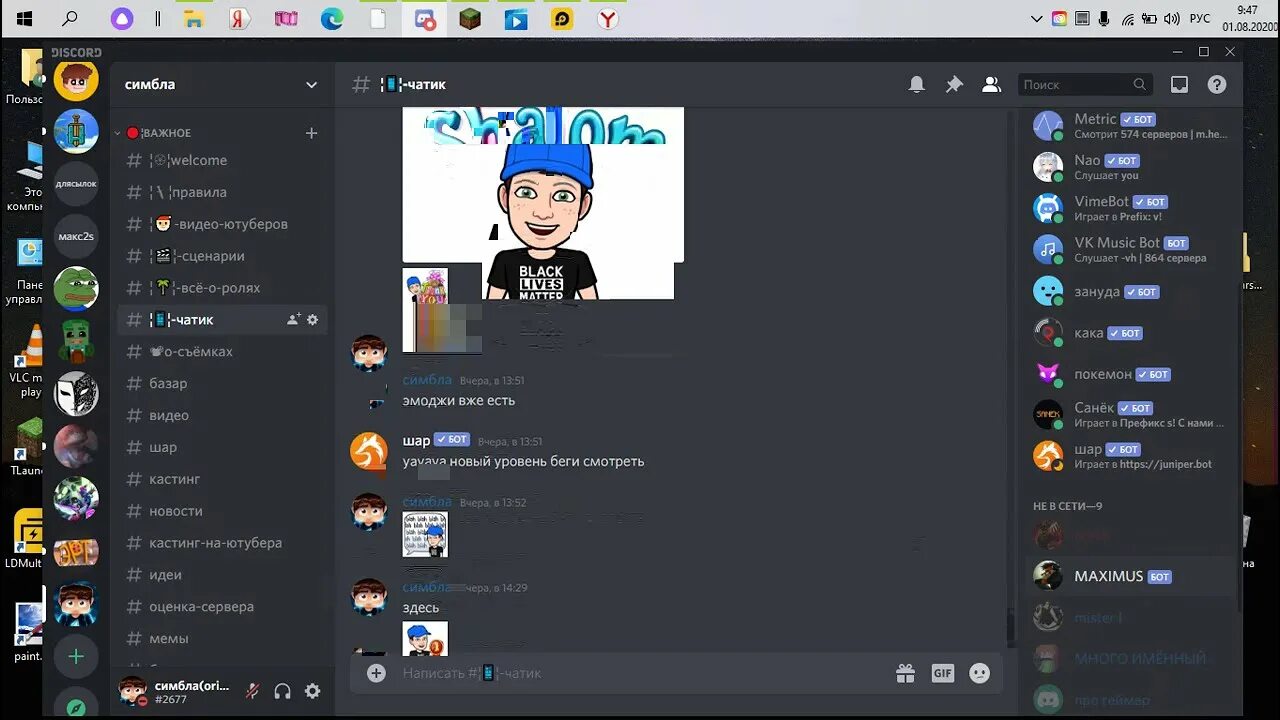This screenshot has height=720, width=1280.
Task: Click the Написать message input field
Action: pyautogui.click(x=640, y=674)
